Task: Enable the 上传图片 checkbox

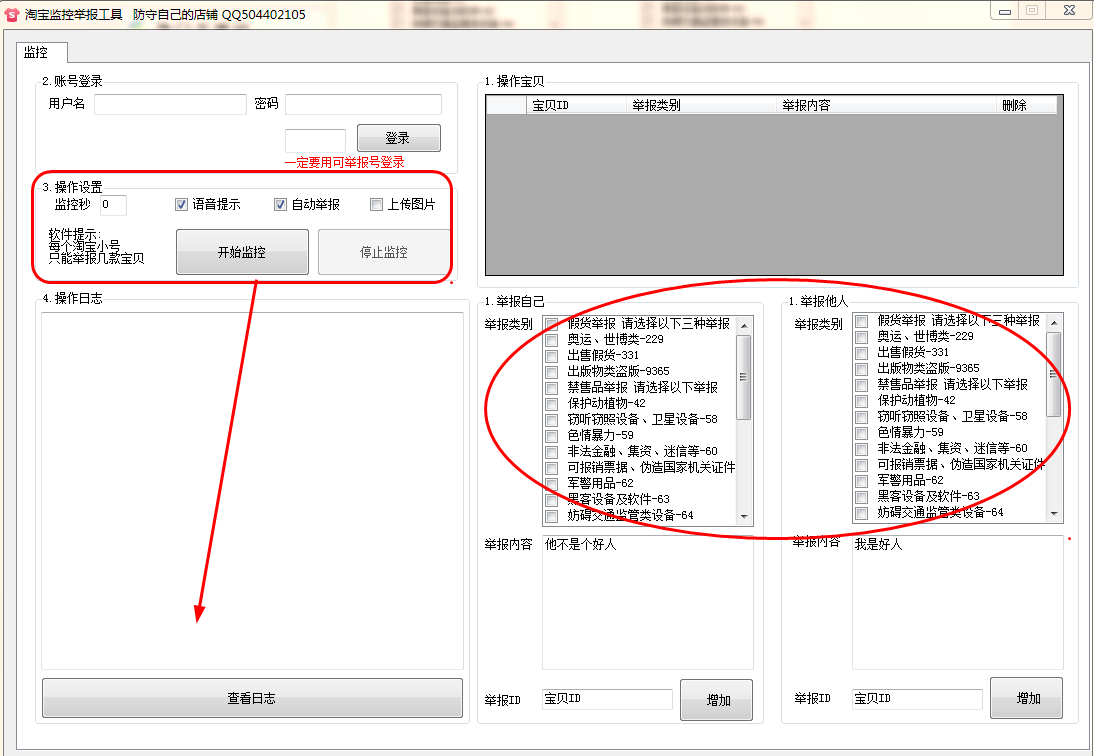Action: point(377,204)
